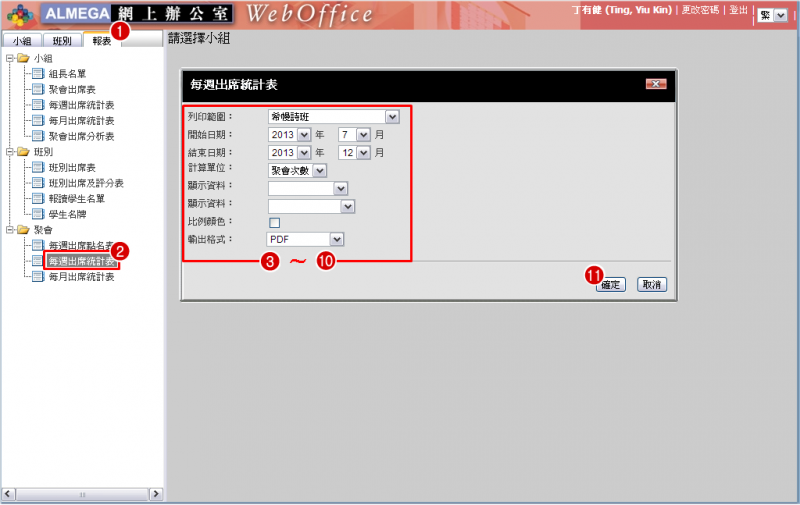The image size is (800, 505).
Task: Click the 請選擇小組 heading text
Action: tap(199, 38)
